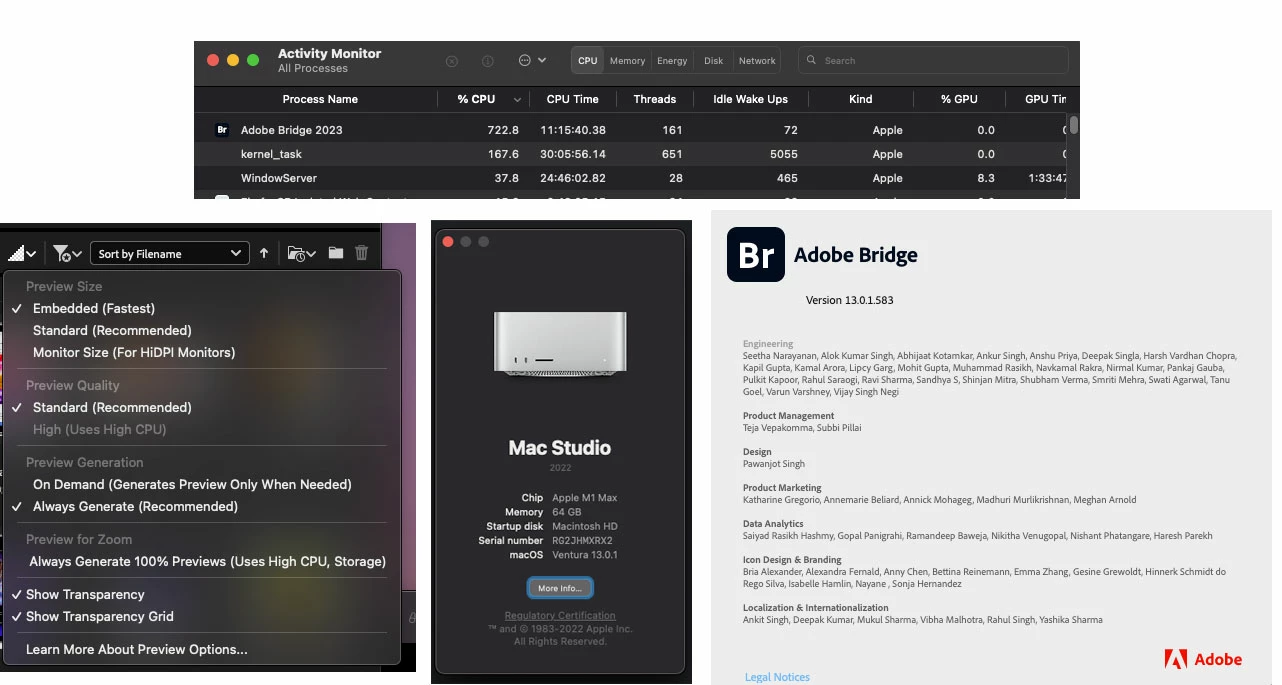Click the serial number RG2JHMXRX2
Viewport: 1282px width, 685px height.
(x=582, y=541)
